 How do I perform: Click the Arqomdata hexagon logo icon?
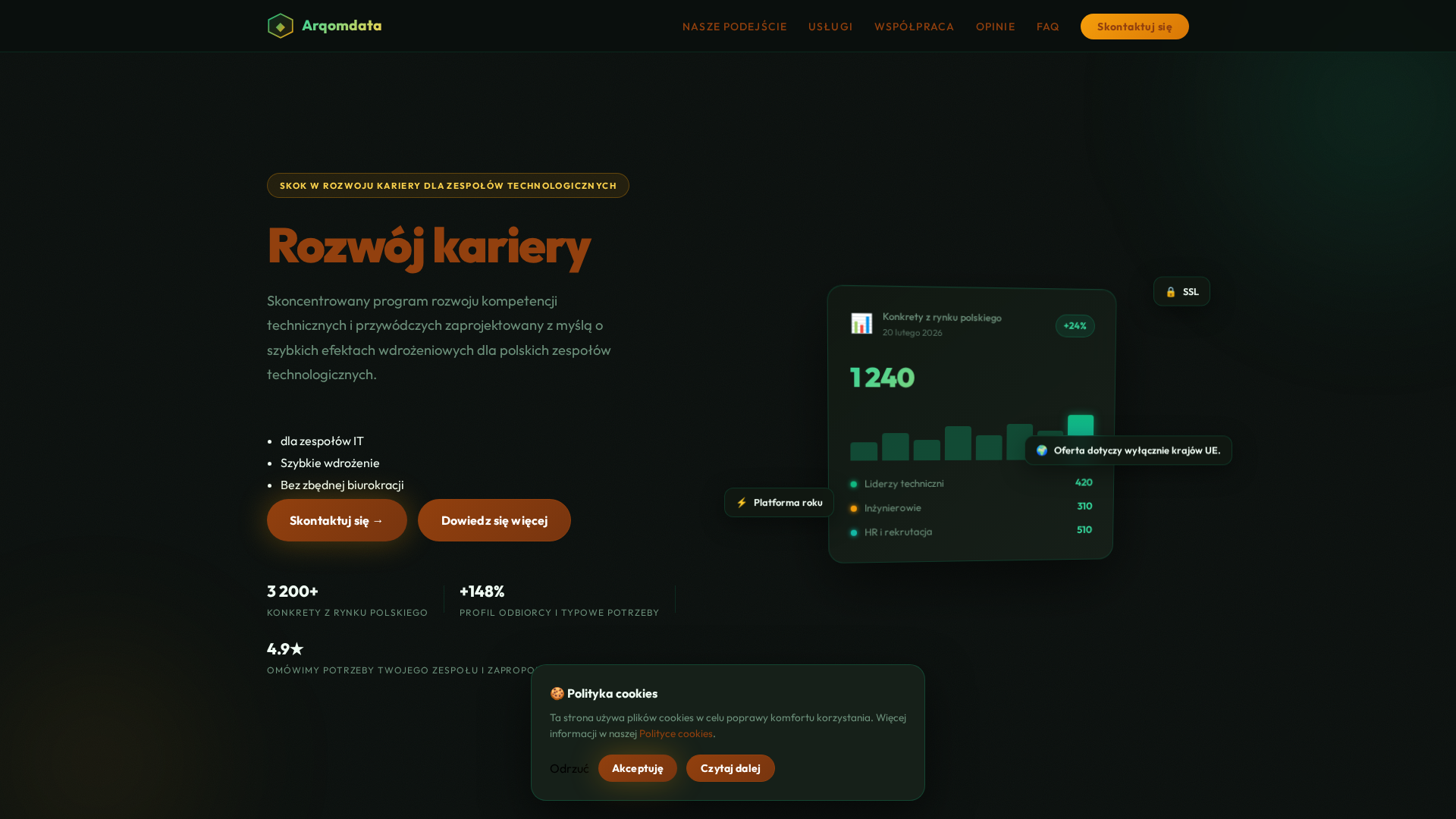(x=281, y=26)
